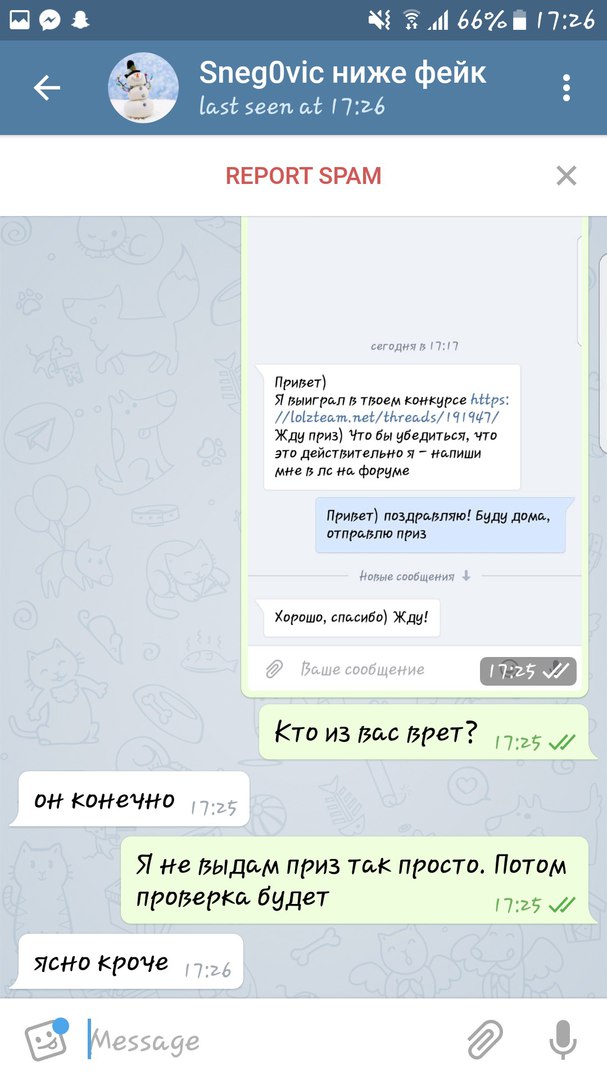
Task: Select the 'Кто из вас врет?' message
Action: 426,734
